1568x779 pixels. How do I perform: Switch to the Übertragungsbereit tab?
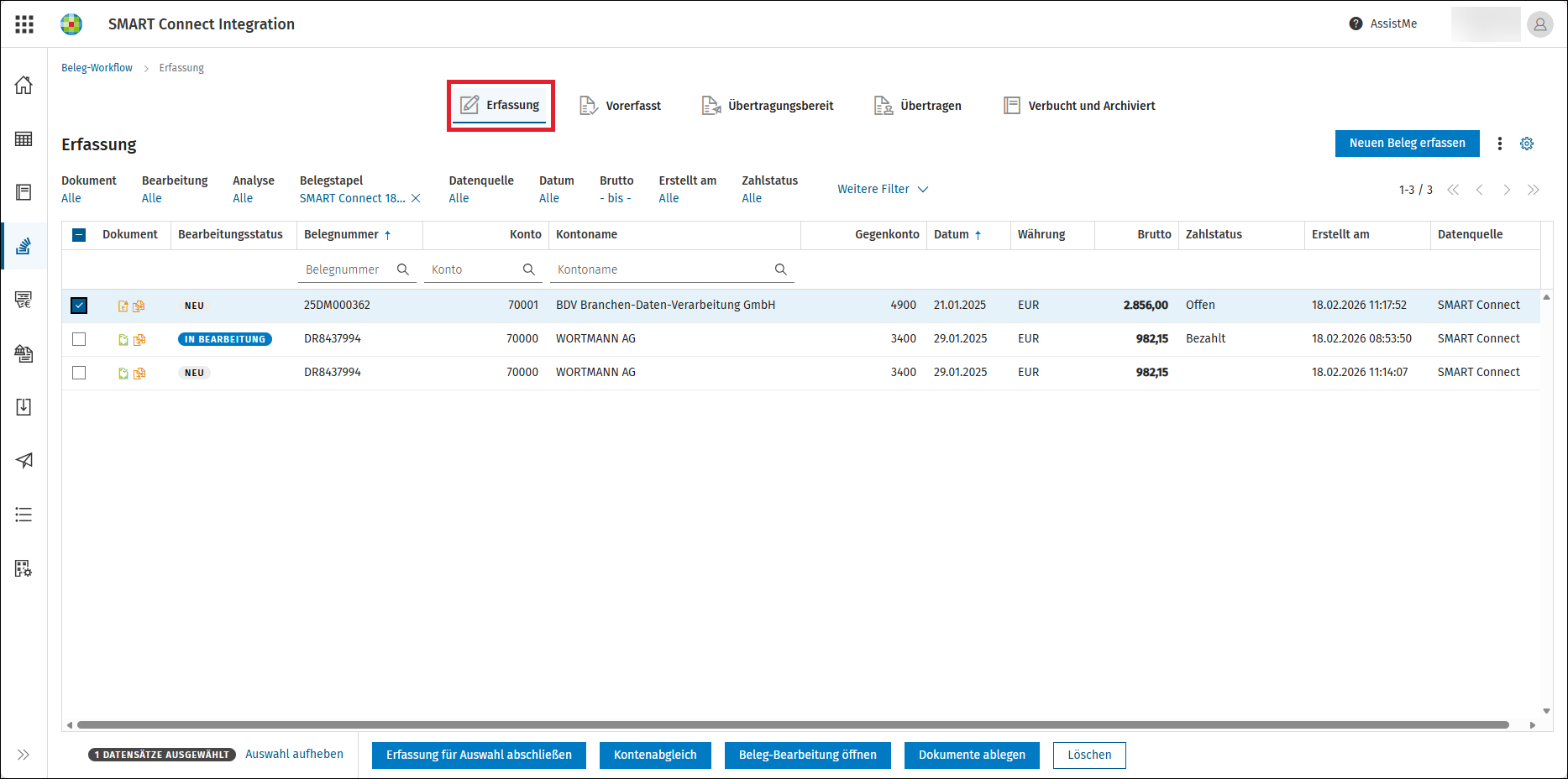click(x=768, y=106)
